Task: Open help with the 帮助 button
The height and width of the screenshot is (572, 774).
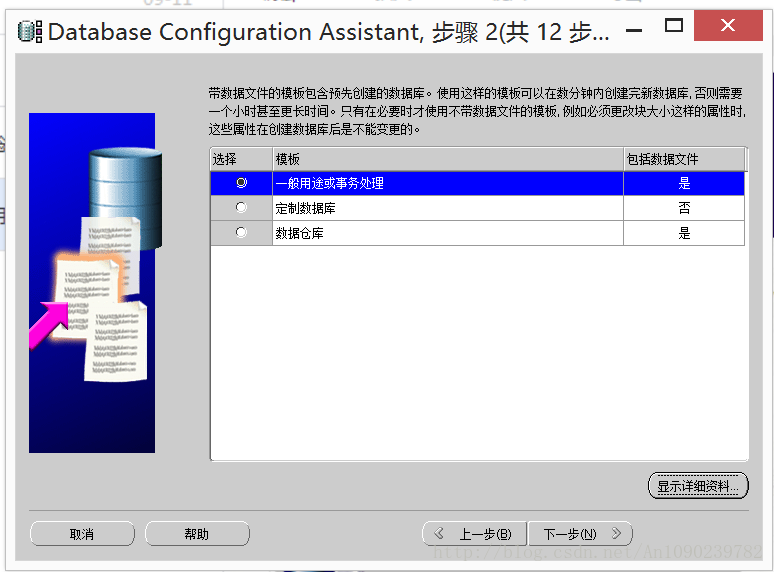Action: pos(197,534)
